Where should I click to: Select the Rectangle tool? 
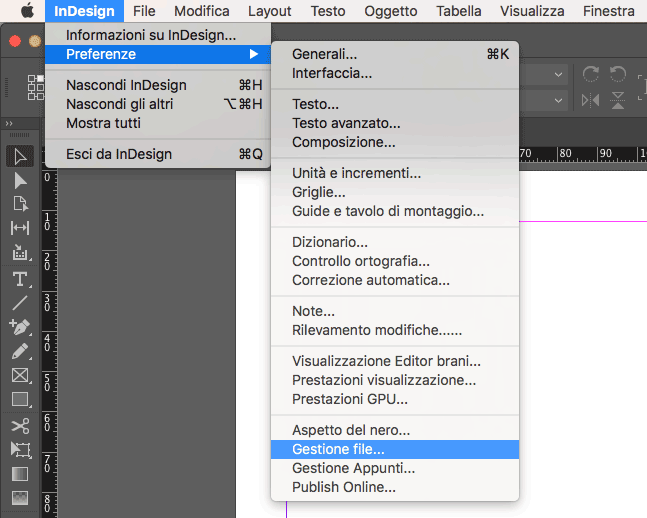coord(20,400)
